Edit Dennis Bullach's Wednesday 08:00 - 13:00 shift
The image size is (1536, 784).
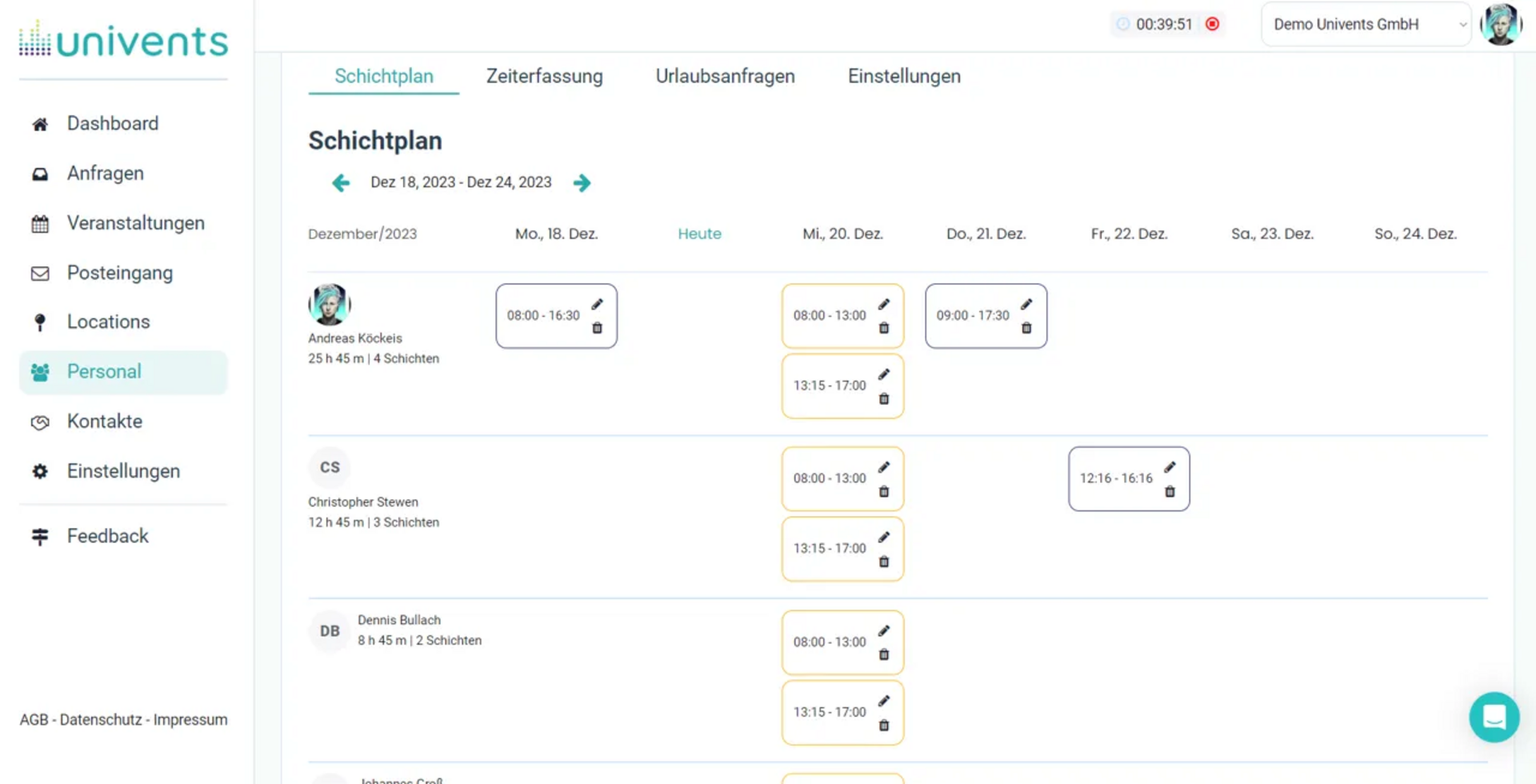point(884,631)
